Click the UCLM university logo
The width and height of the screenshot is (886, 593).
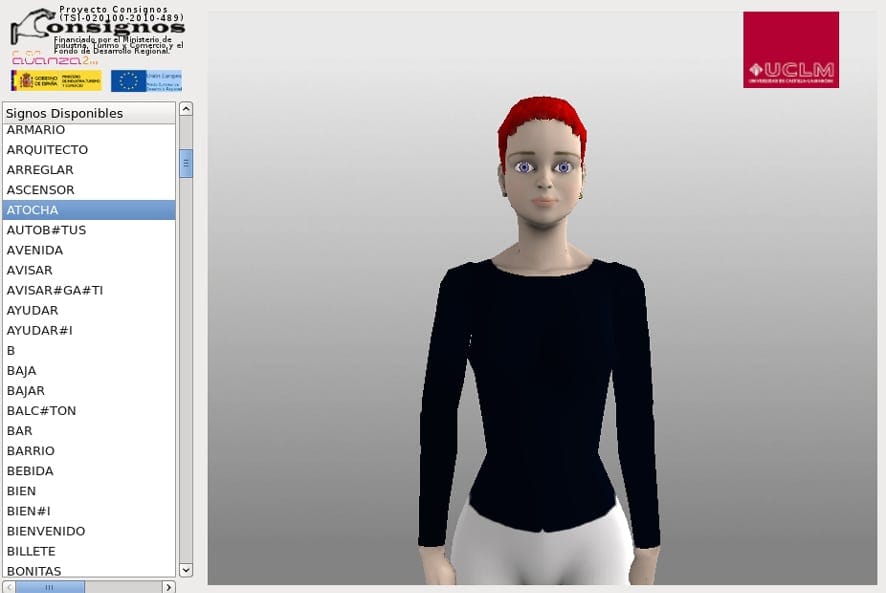tap(791, 50)
